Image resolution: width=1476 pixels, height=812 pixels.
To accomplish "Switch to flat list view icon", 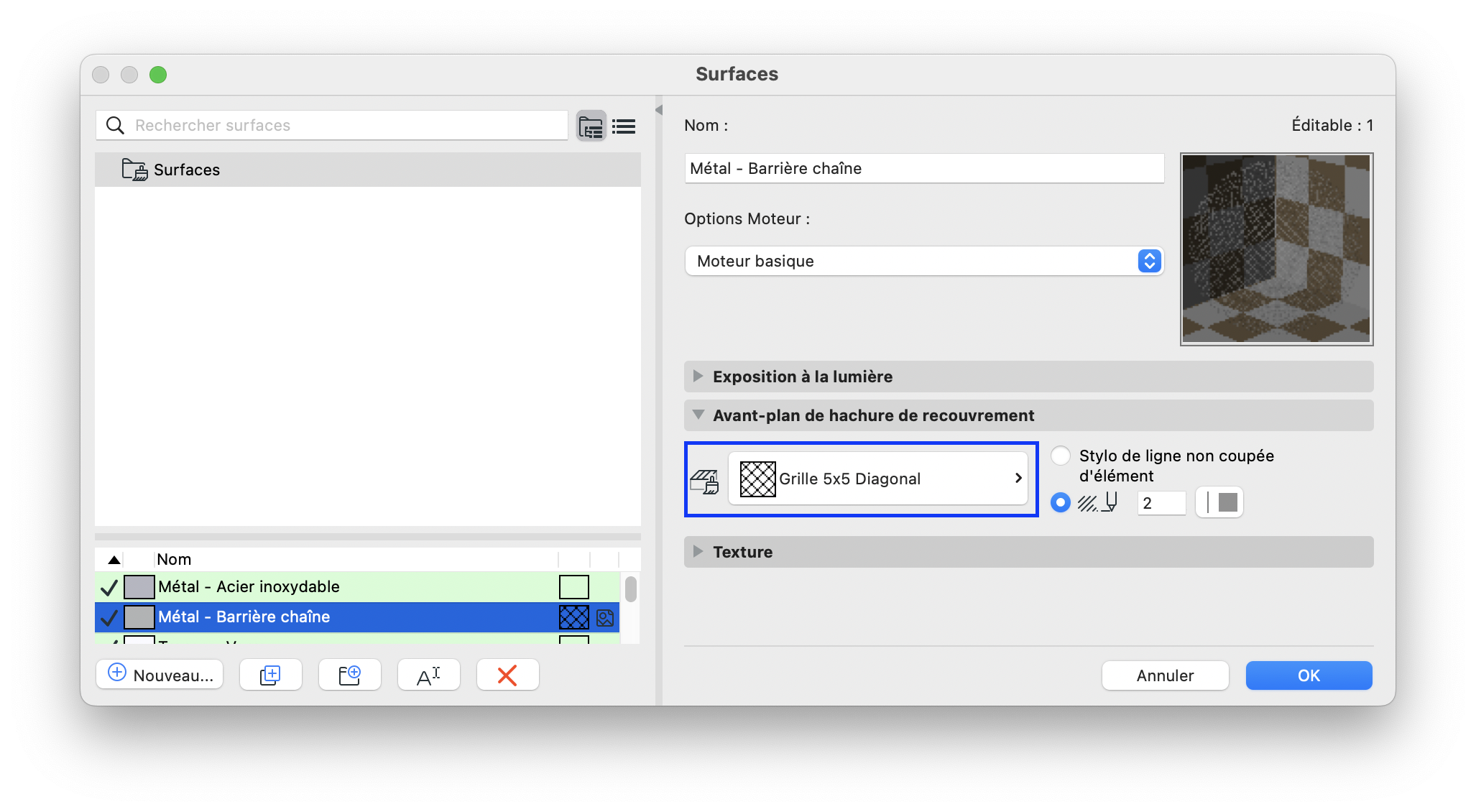I will coord(624,126).
